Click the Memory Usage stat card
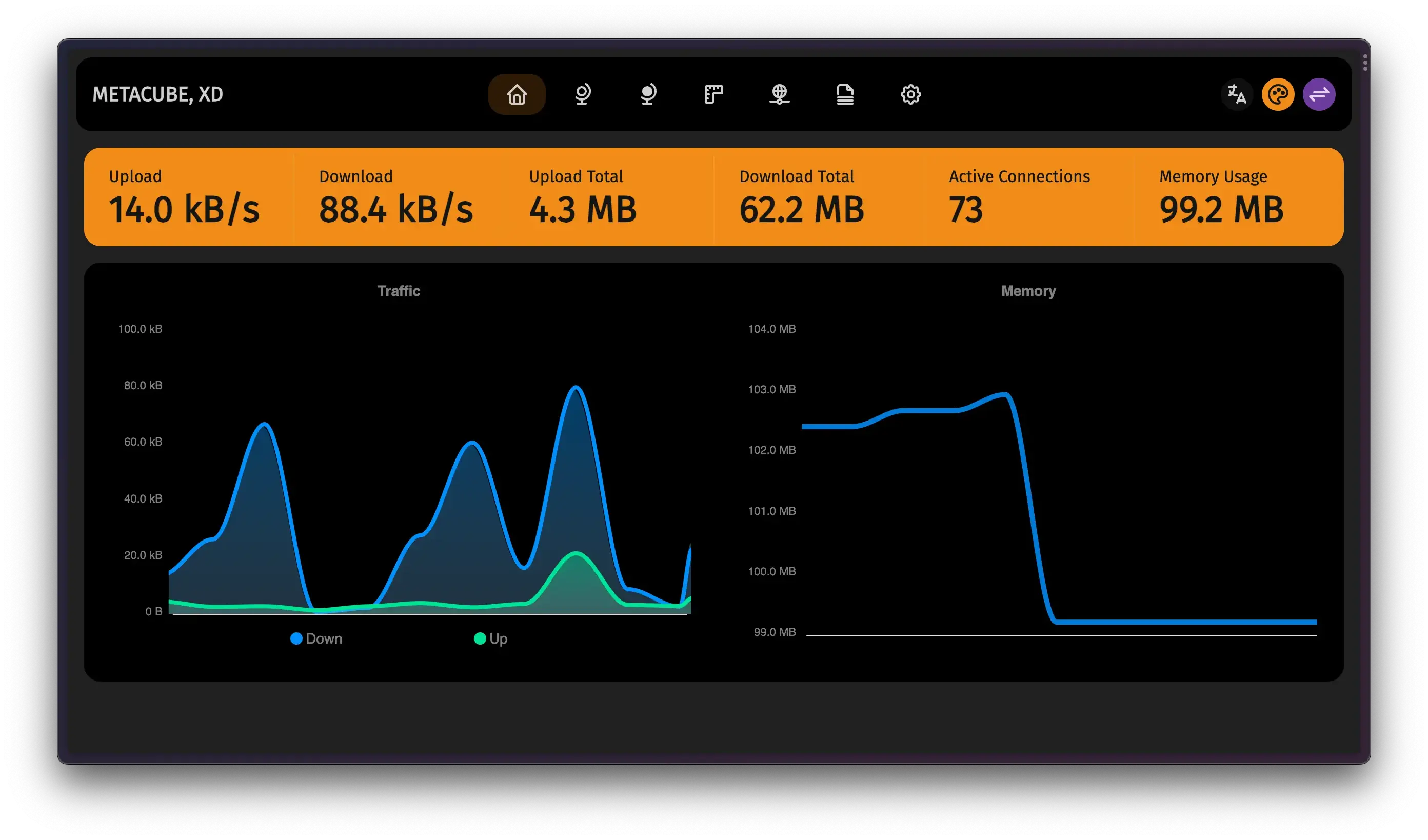Screen dimensions: 1428x840 tap(1221, 196)
